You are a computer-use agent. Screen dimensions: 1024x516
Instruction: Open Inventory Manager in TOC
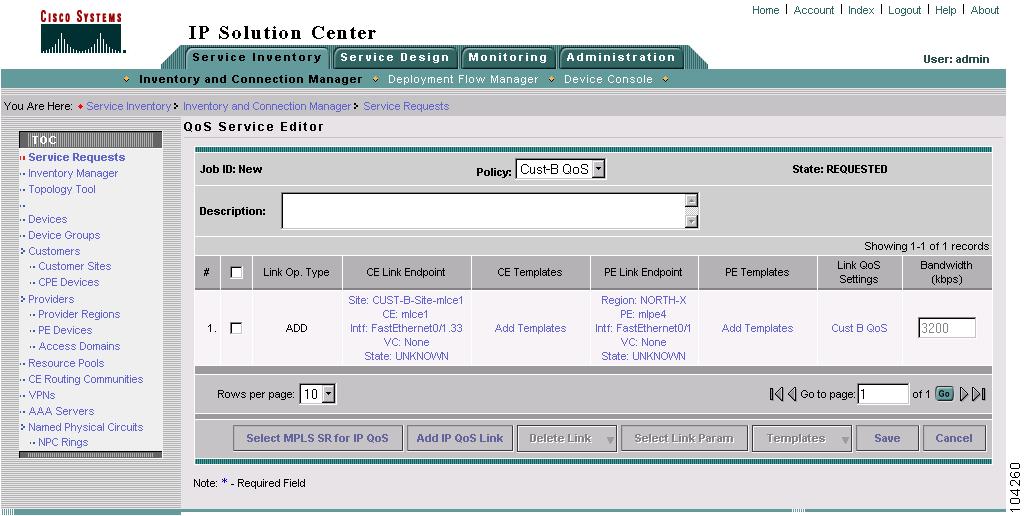(x=73, y=173)
